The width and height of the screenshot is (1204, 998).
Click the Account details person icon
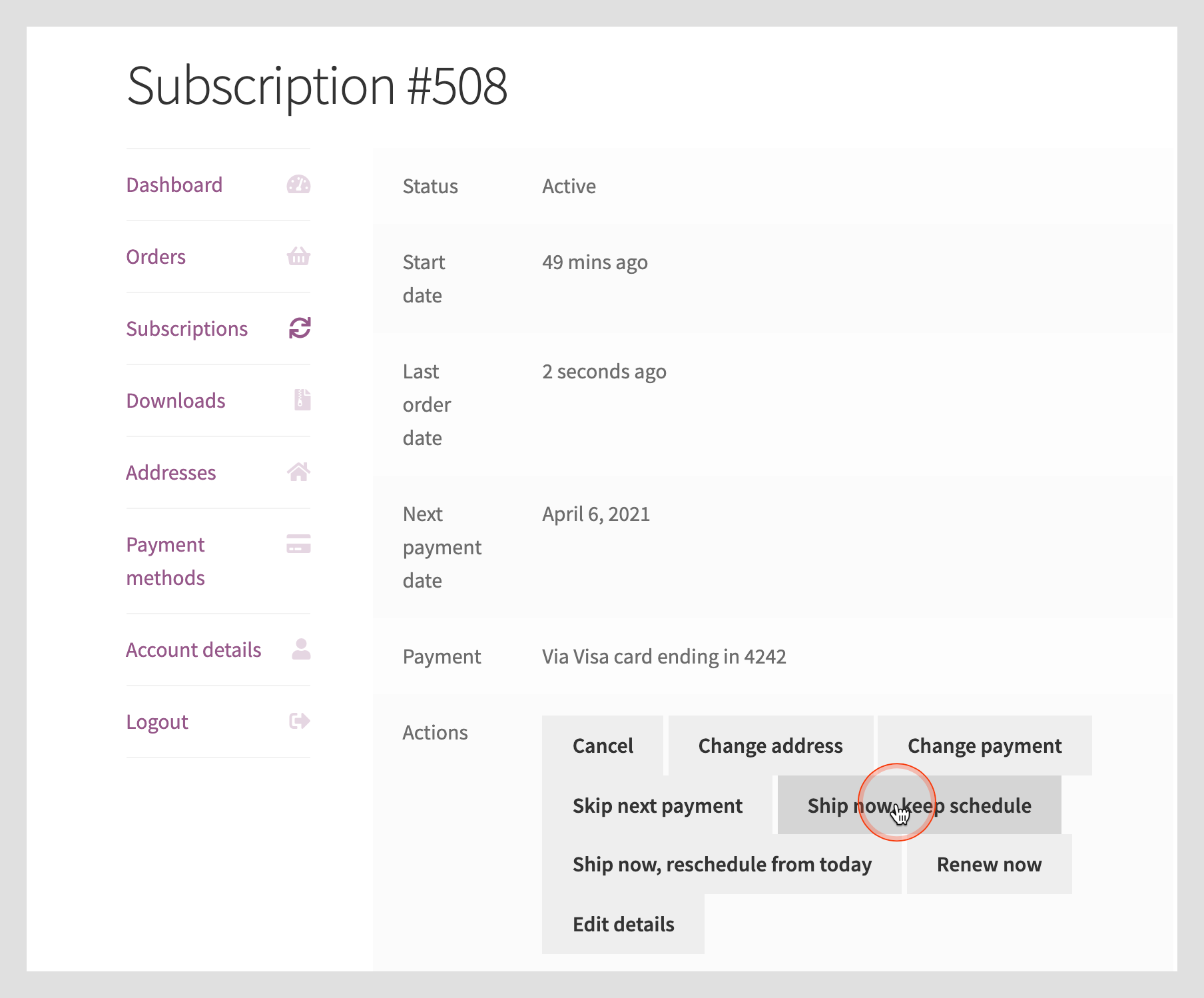(301, 649)
